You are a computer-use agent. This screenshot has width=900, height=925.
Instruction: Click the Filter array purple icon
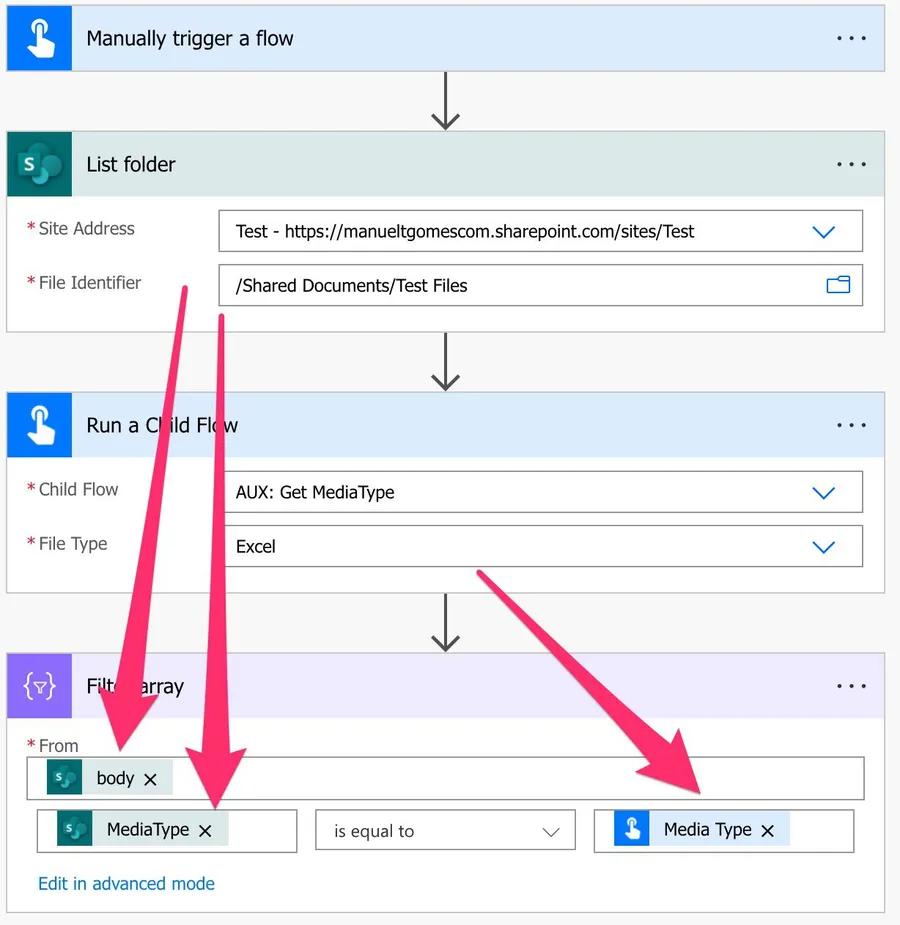(39, 686)
